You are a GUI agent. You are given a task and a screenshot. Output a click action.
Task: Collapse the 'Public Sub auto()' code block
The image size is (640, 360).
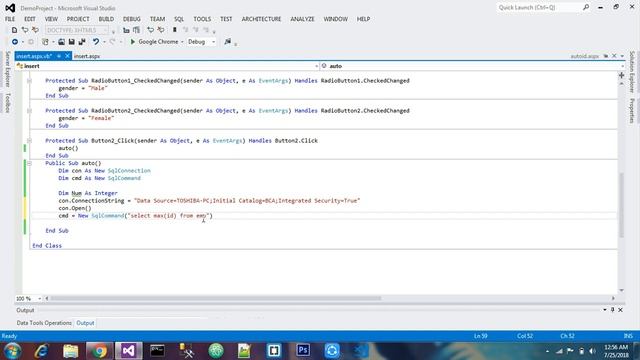(x=29, y=163)
